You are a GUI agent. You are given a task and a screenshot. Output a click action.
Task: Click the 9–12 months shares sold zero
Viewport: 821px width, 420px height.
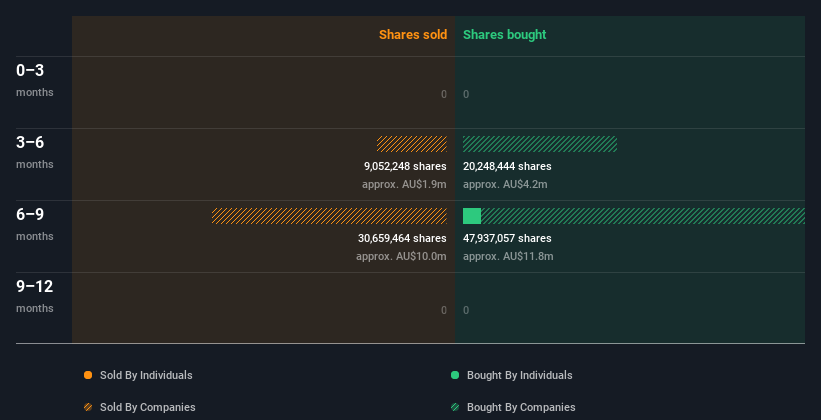pos(444,310)
